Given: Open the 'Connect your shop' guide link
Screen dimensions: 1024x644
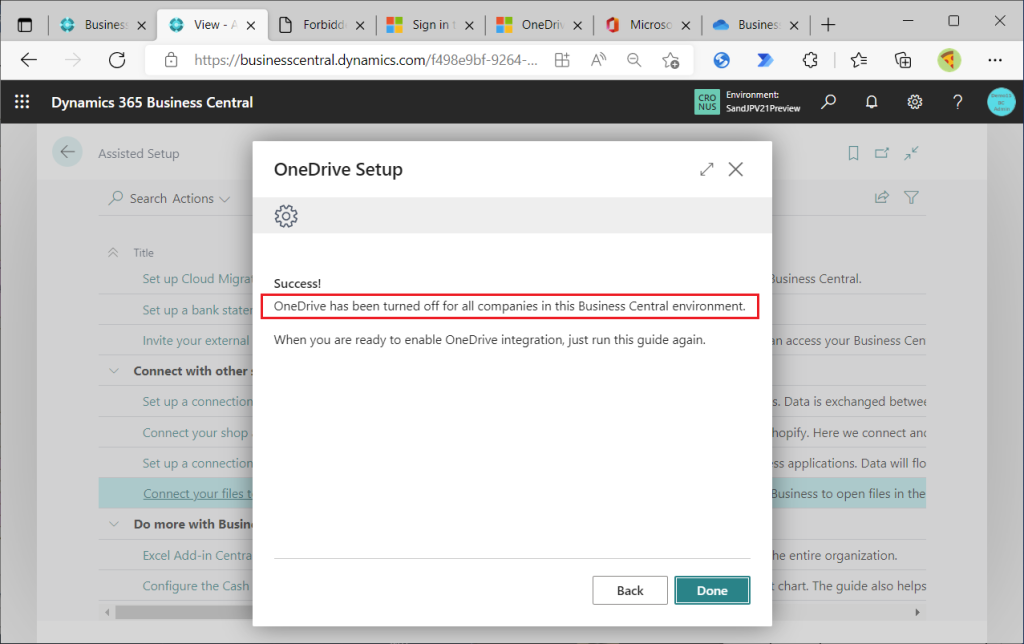Looking at the screenshot, I should pos(195,432).
